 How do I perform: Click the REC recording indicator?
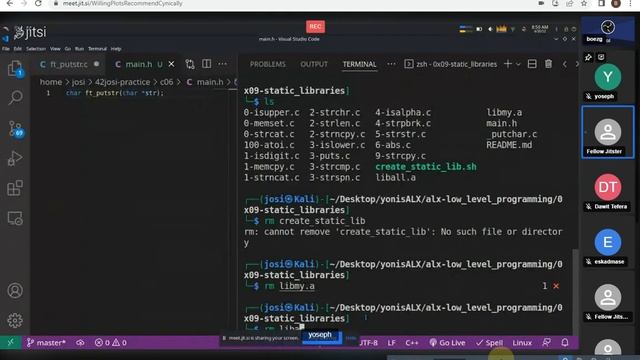coord(315,27)
